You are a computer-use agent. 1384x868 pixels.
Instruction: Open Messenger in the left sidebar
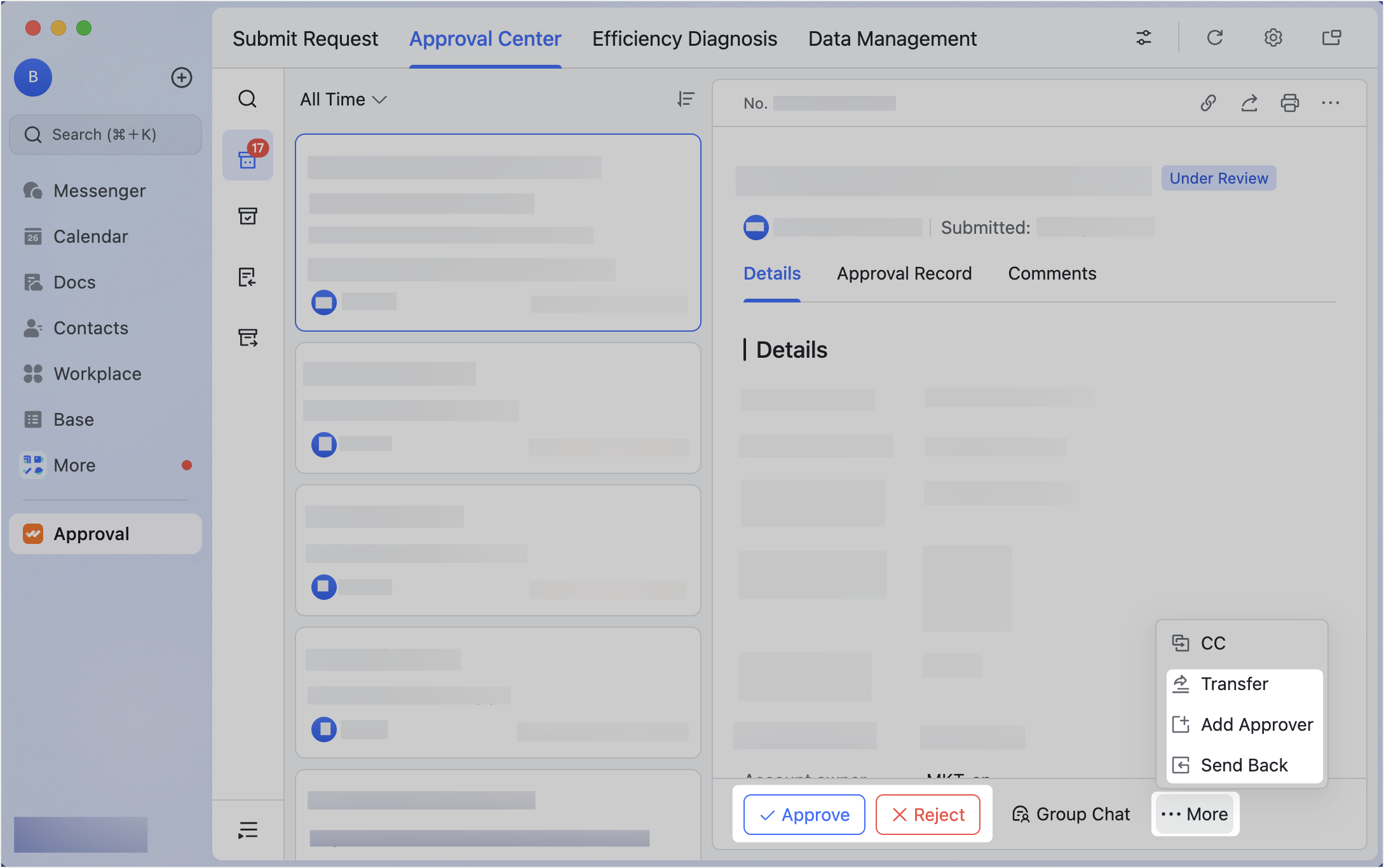click(x=105, y=191)
